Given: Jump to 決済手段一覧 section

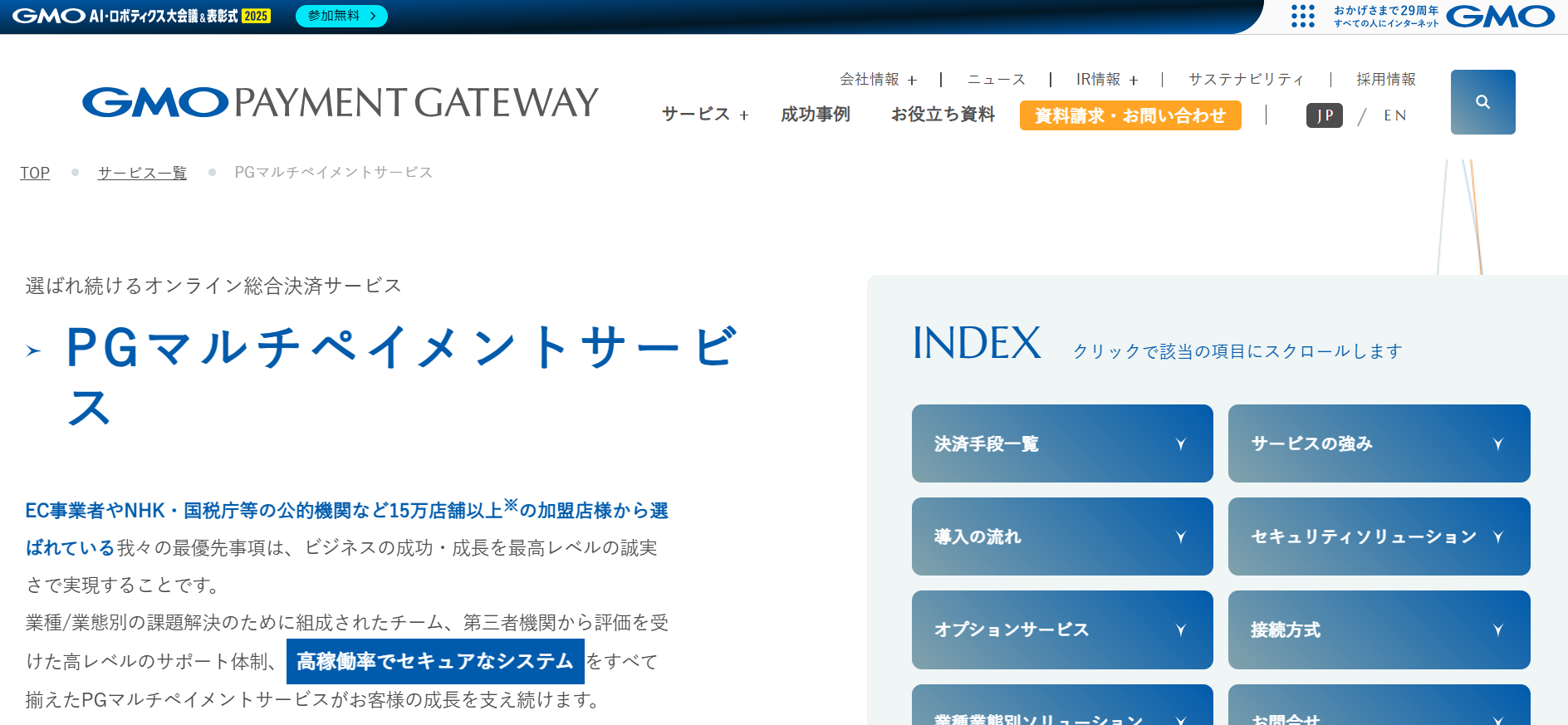Looking at the screenshot, I should [1062, 443].
